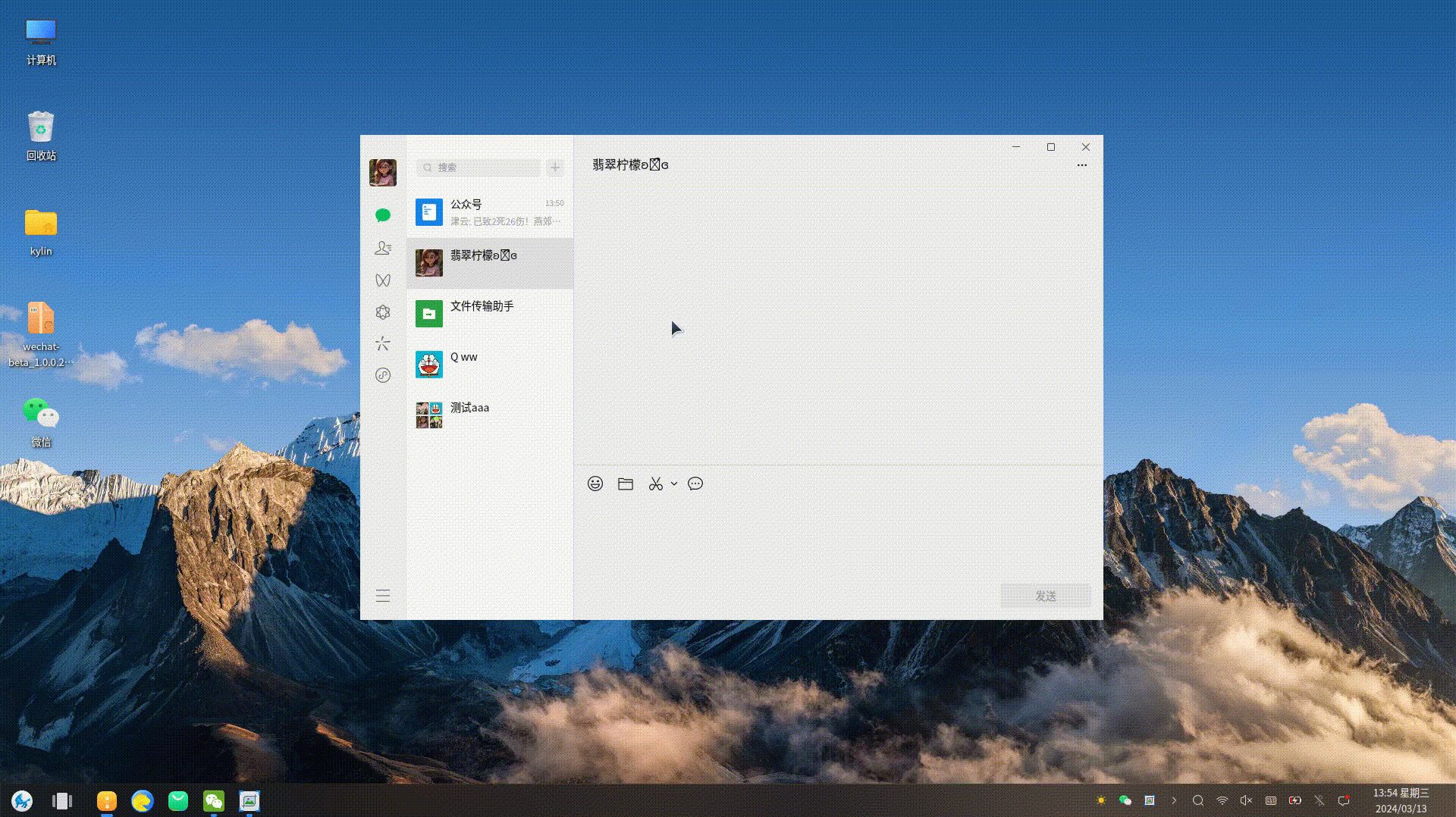The width and height of the screenshot is (1456, 817).
Task: Open chat info three-dot menu
Action: [1082, 165]
